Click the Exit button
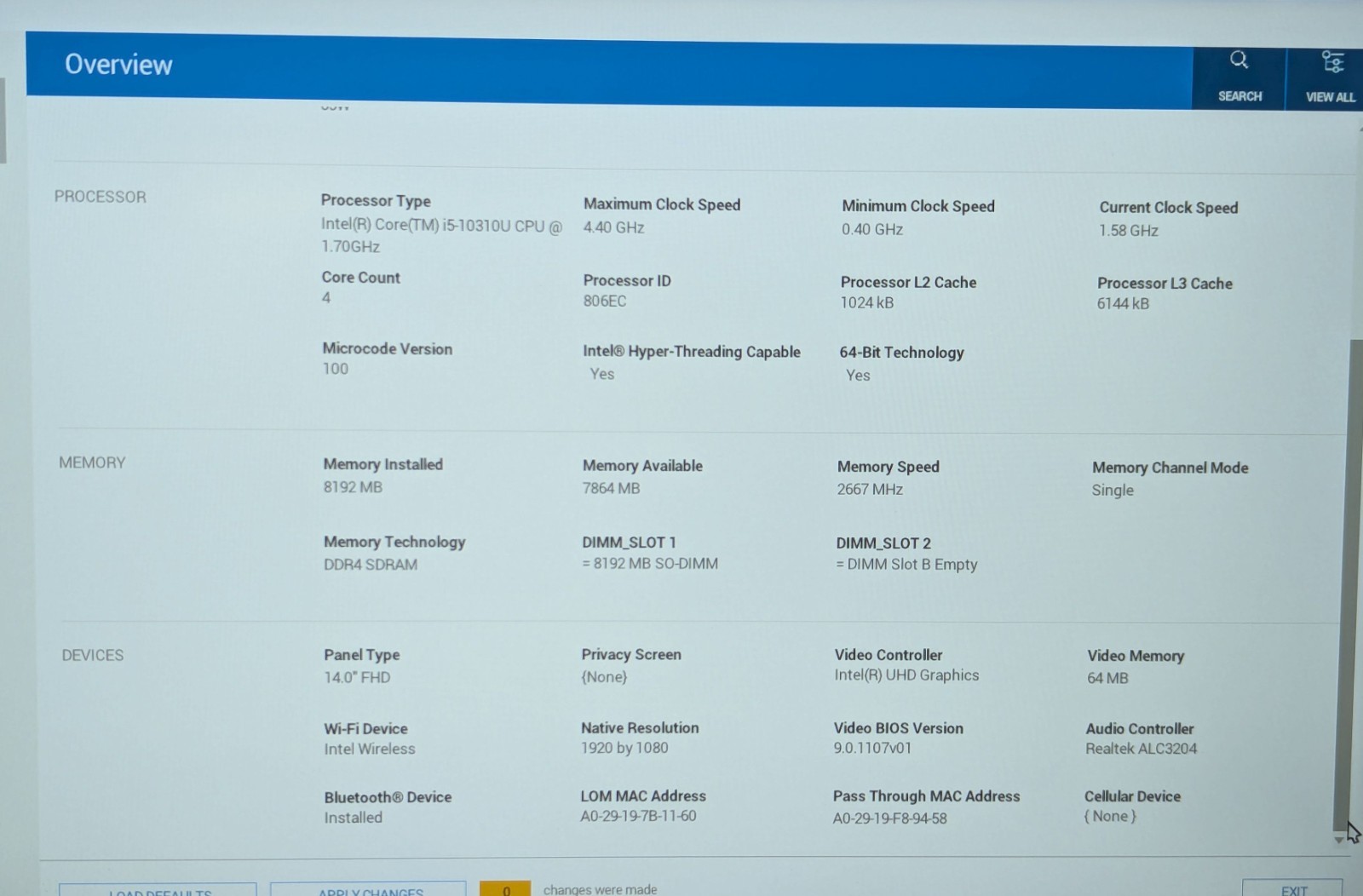 tap(1293, 888)
